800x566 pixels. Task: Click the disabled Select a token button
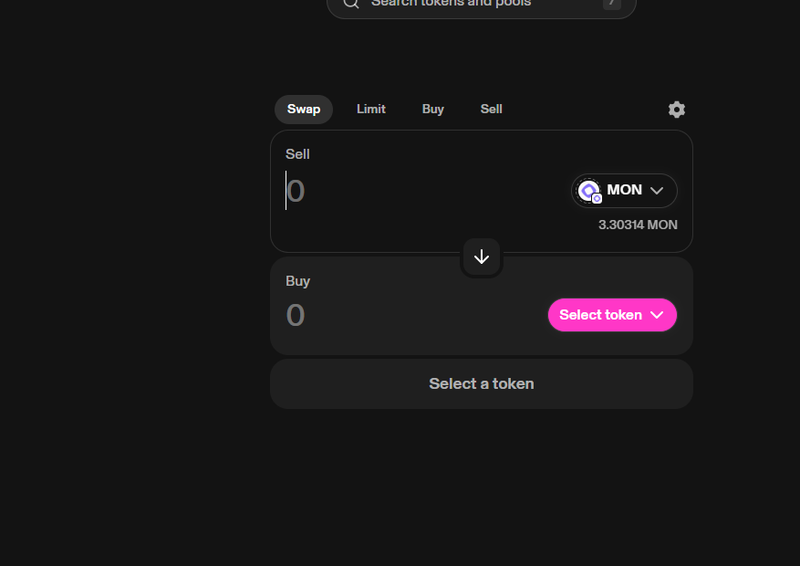pyautogui.click(x=481, y=384)
